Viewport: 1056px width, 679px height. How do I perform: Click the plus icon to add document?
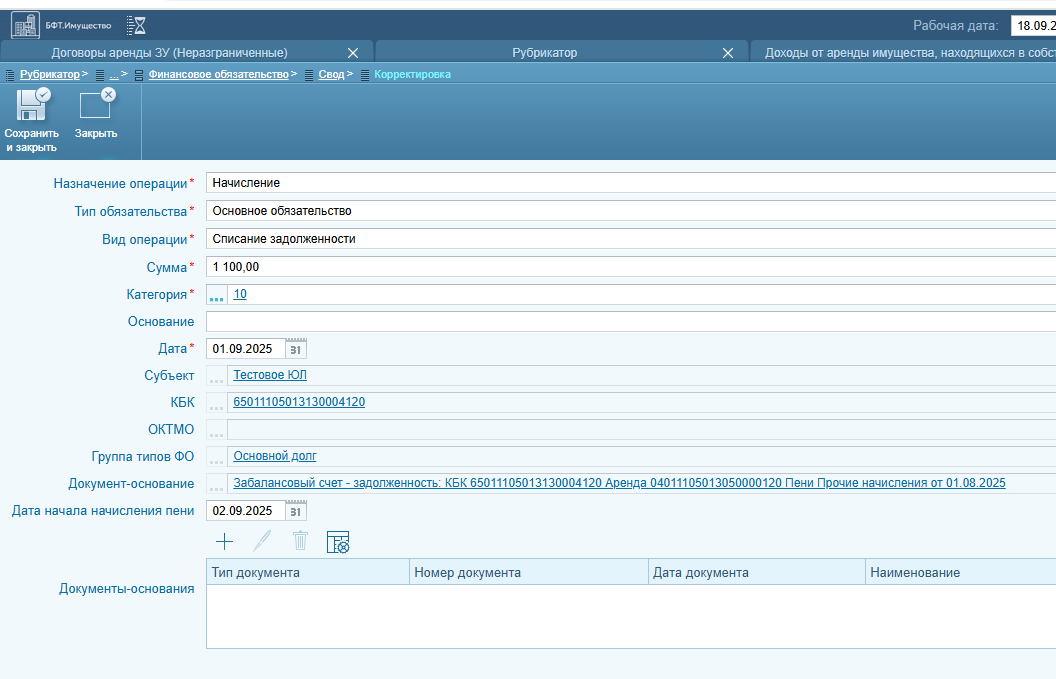(224, 542)
